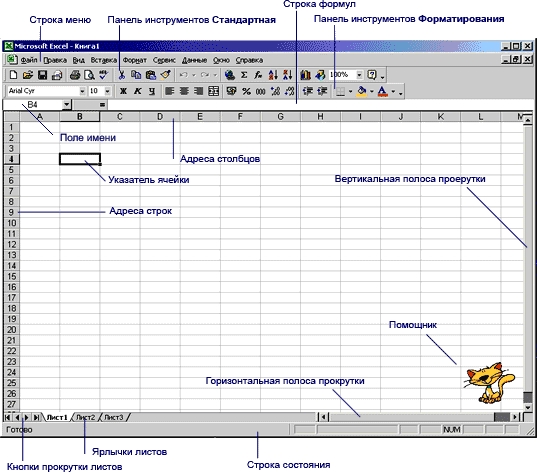The width and height of the screenshot is (537, 472).
Task: Select row 9 header
Action: pyautogui.click(x=11, y=212)
